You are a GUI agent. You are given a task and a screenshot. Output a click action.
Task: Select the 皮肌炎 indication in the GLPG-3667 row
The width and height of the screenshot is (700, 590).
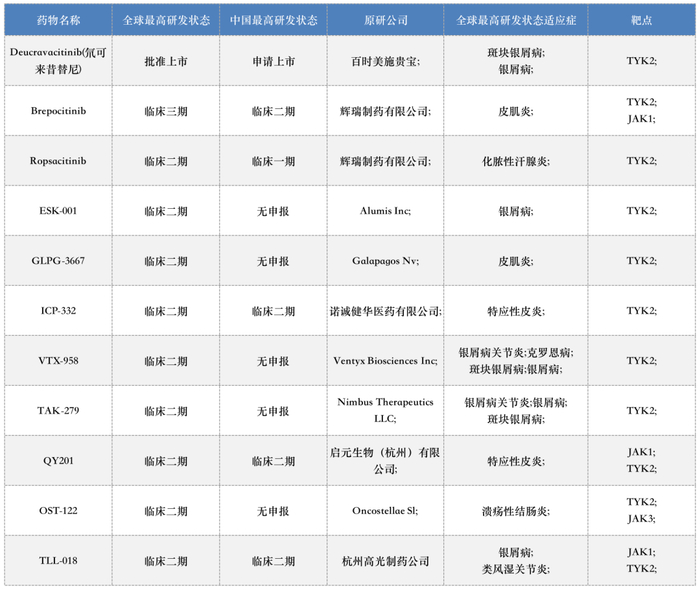click(x=516, y=261)
